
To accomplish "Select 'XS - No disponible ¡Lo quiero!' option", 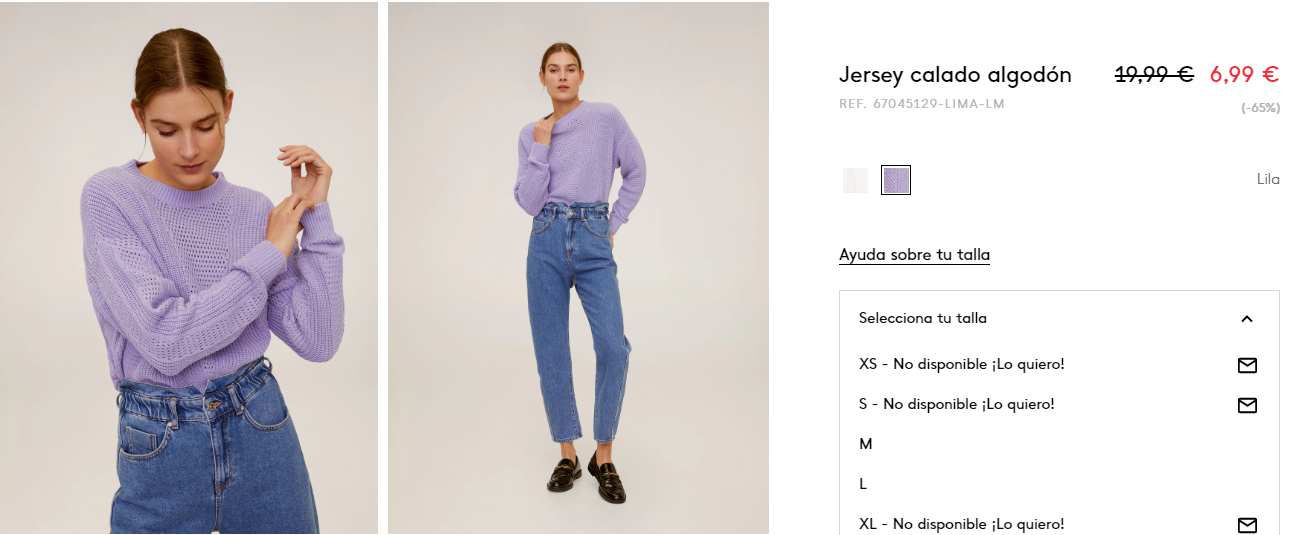I will point(1059,364).
